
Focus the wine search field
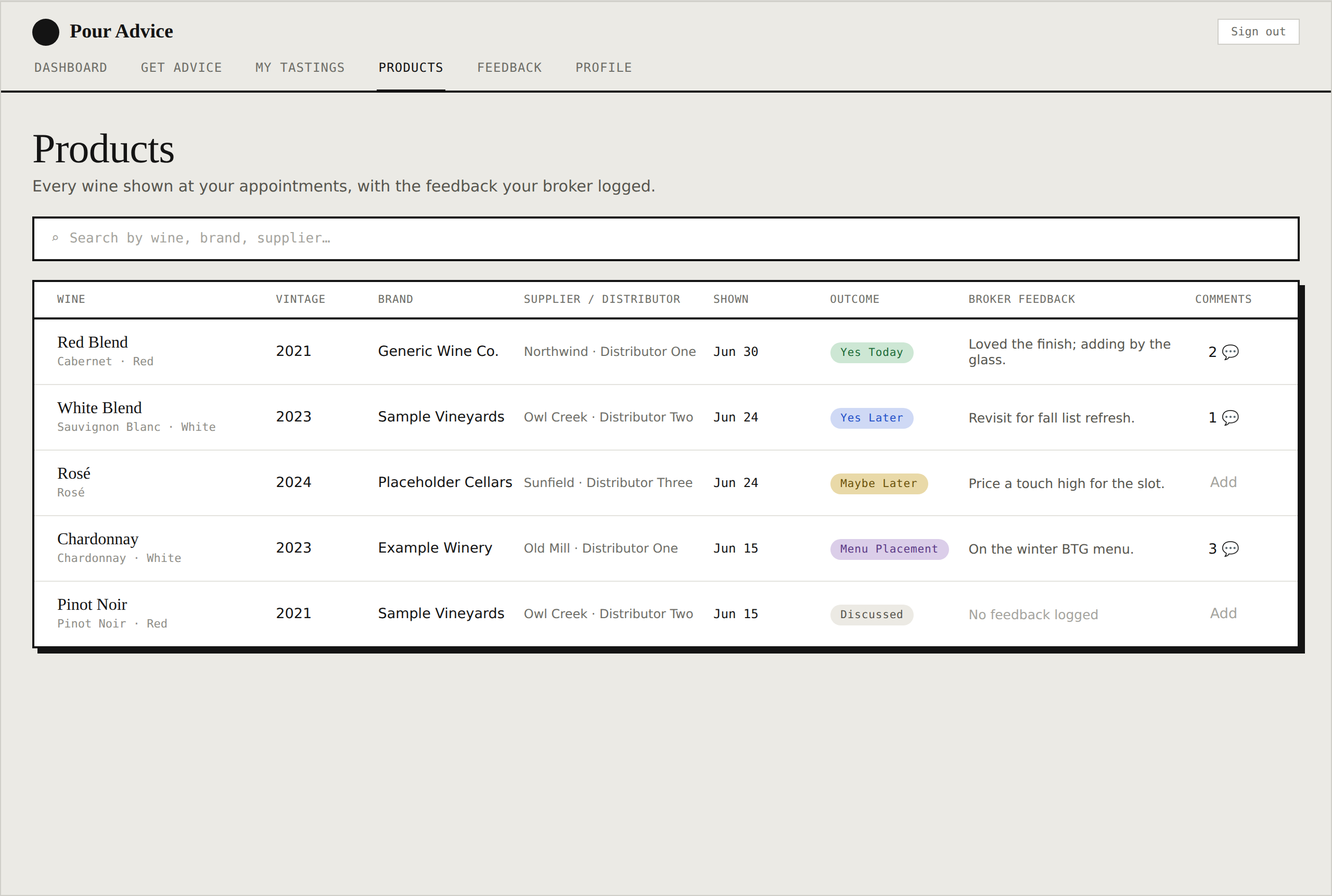(665, 238)
